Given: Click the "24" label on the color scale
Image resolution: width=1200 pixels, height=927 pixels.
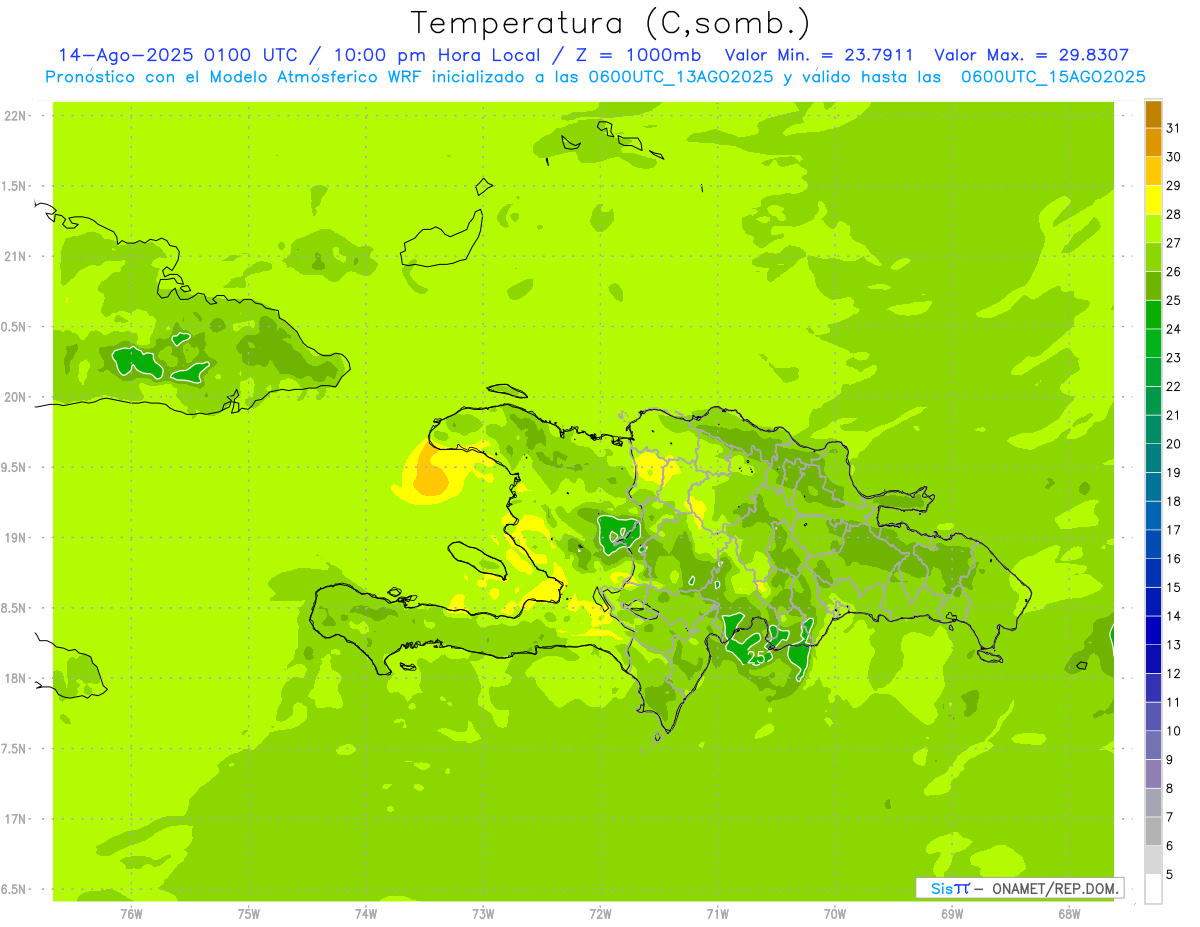Looking at the screenshot, I should pyautogui.click(x=1174, y=329).
